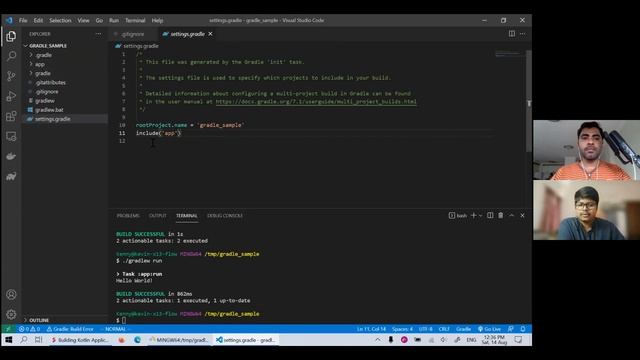The width and height of the screenshot is (640, 360).
Task: Open the Manage gear icon
Action: coord(11,314)
